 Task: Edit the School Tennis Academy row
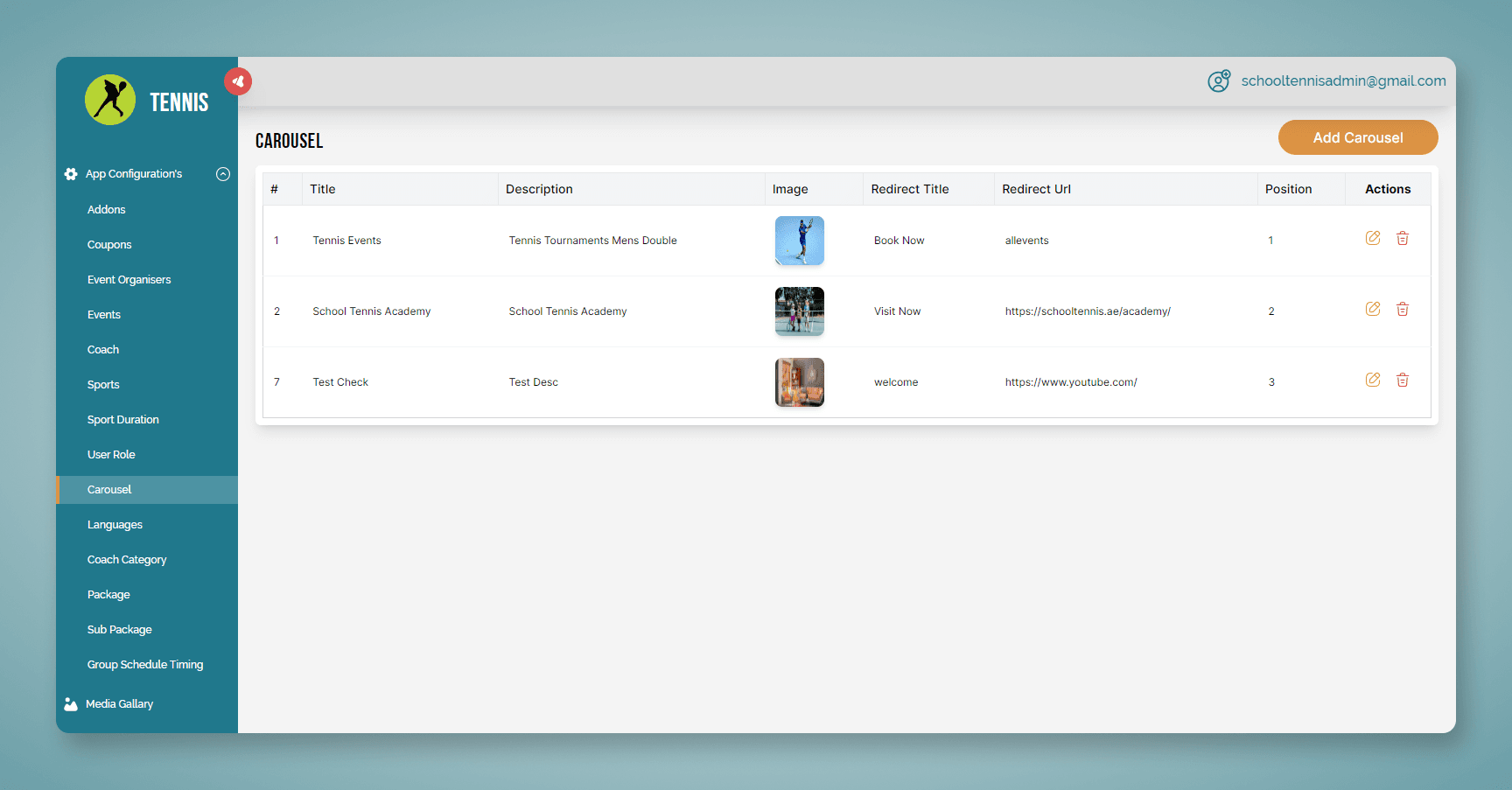[1373, 309]
